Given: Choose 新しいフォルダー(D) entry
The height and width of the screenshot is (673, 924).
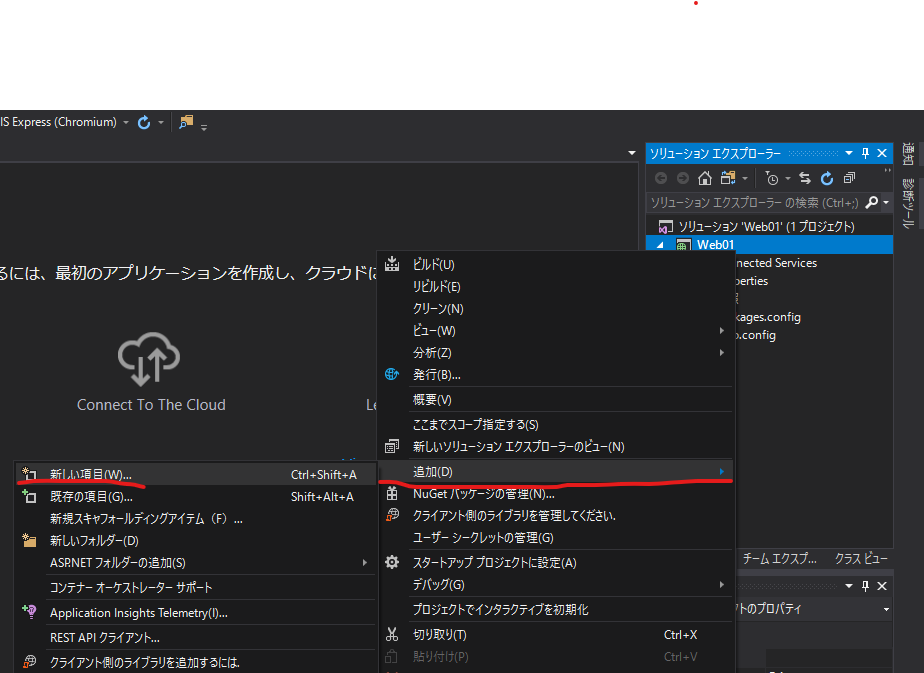Looking at the screenshot, I should tap(196, 540).
